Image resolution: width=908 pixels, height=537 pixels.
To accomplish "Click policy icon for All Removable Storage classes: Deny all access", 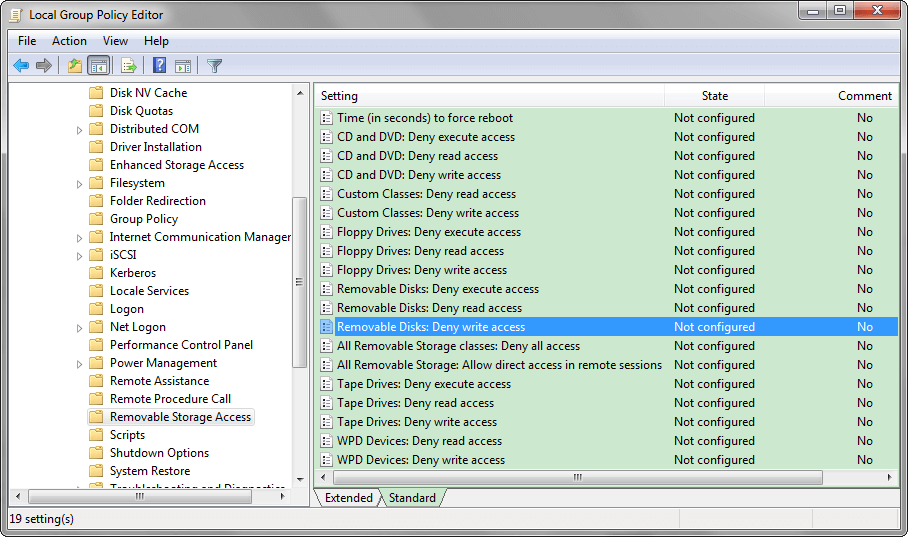I will [327, 346].
